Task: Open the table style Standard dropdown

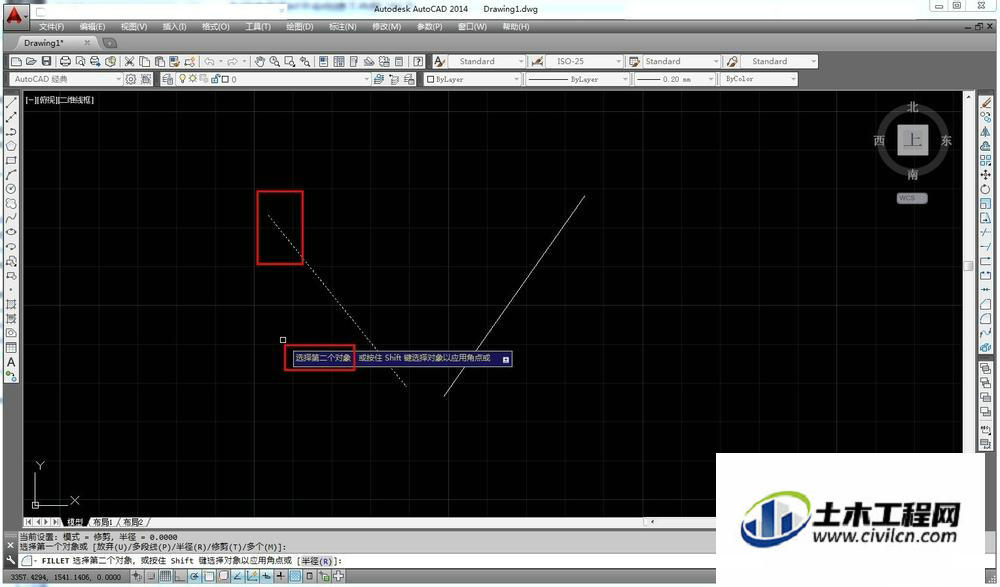Action: tap(680, 61)
